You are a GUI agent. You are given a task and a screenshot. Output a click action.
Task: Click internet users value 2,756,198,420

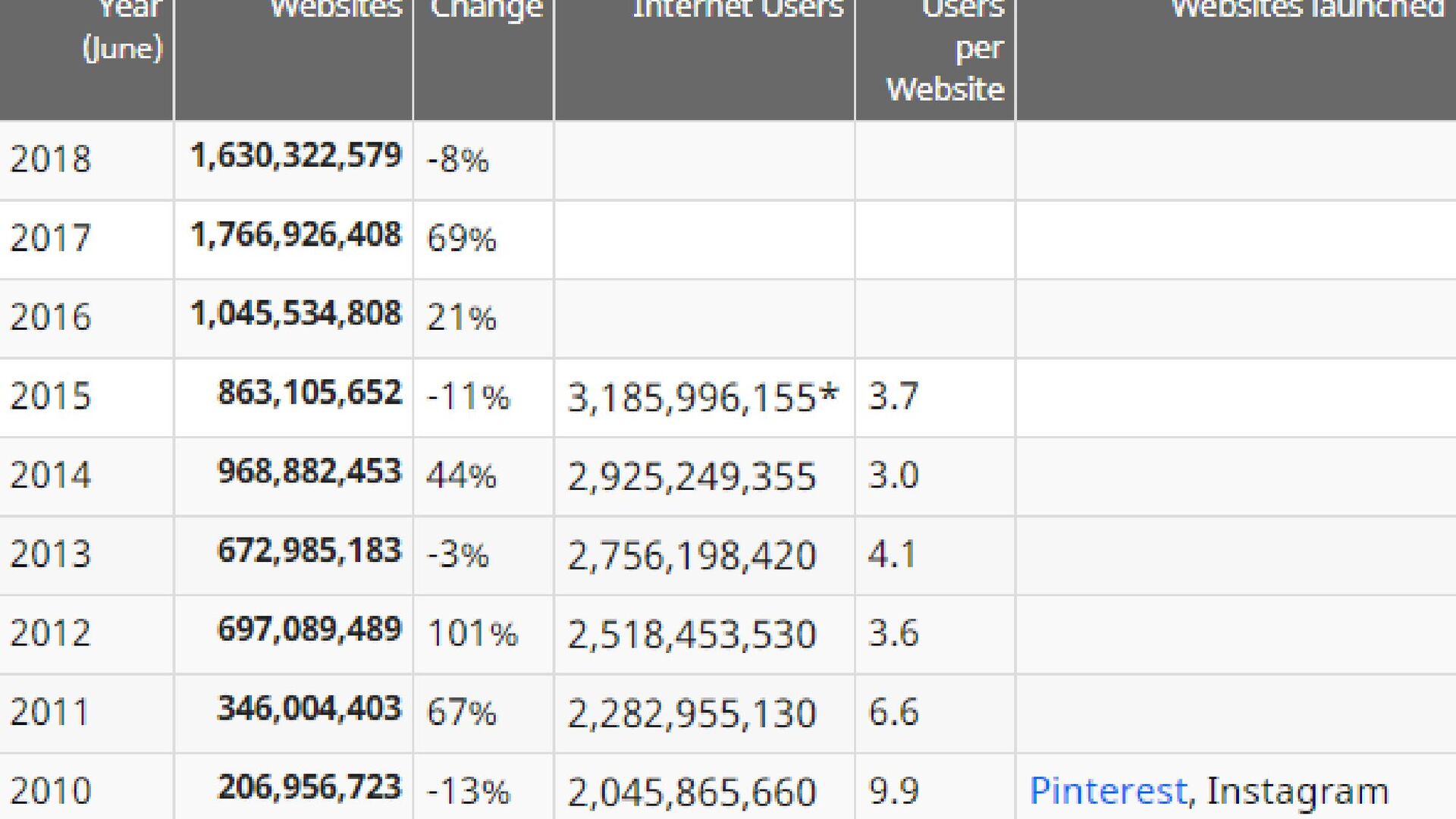click(692, 556)
